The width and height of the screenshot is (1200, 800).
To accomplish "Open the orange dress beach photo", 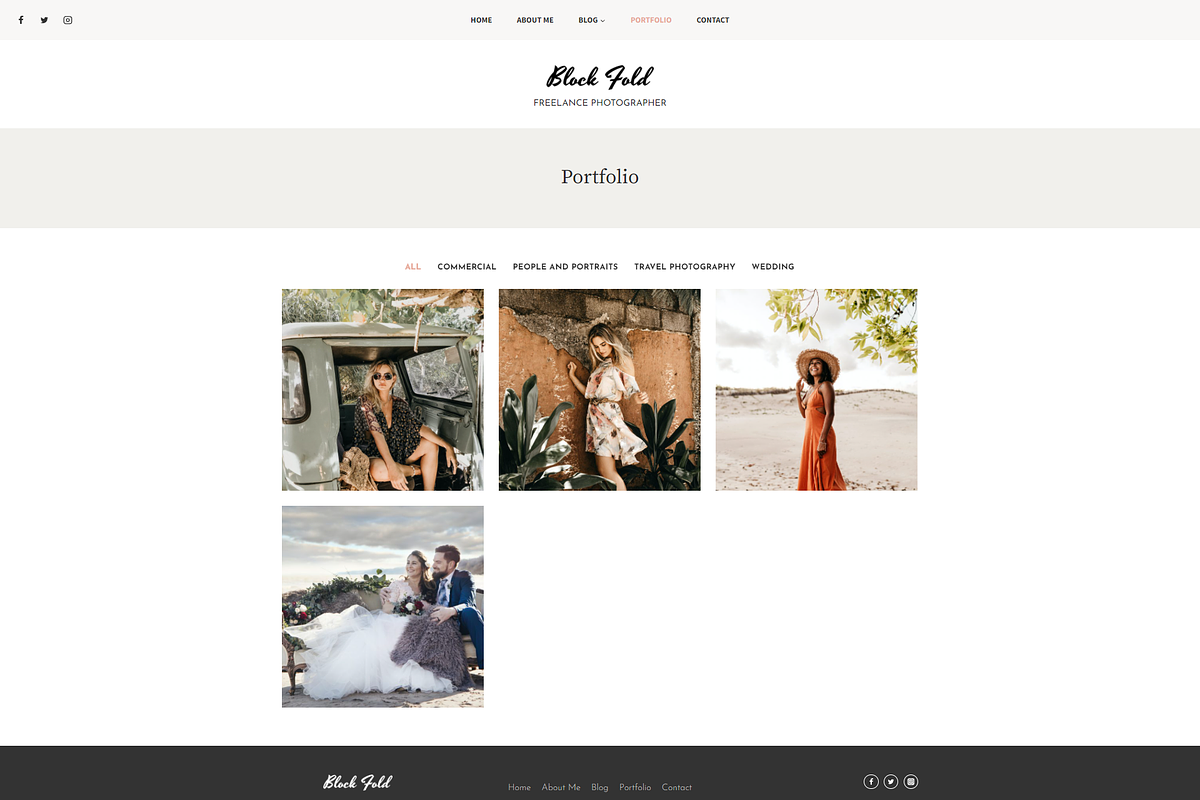I will pyautogui.click(x=817, y=390).
